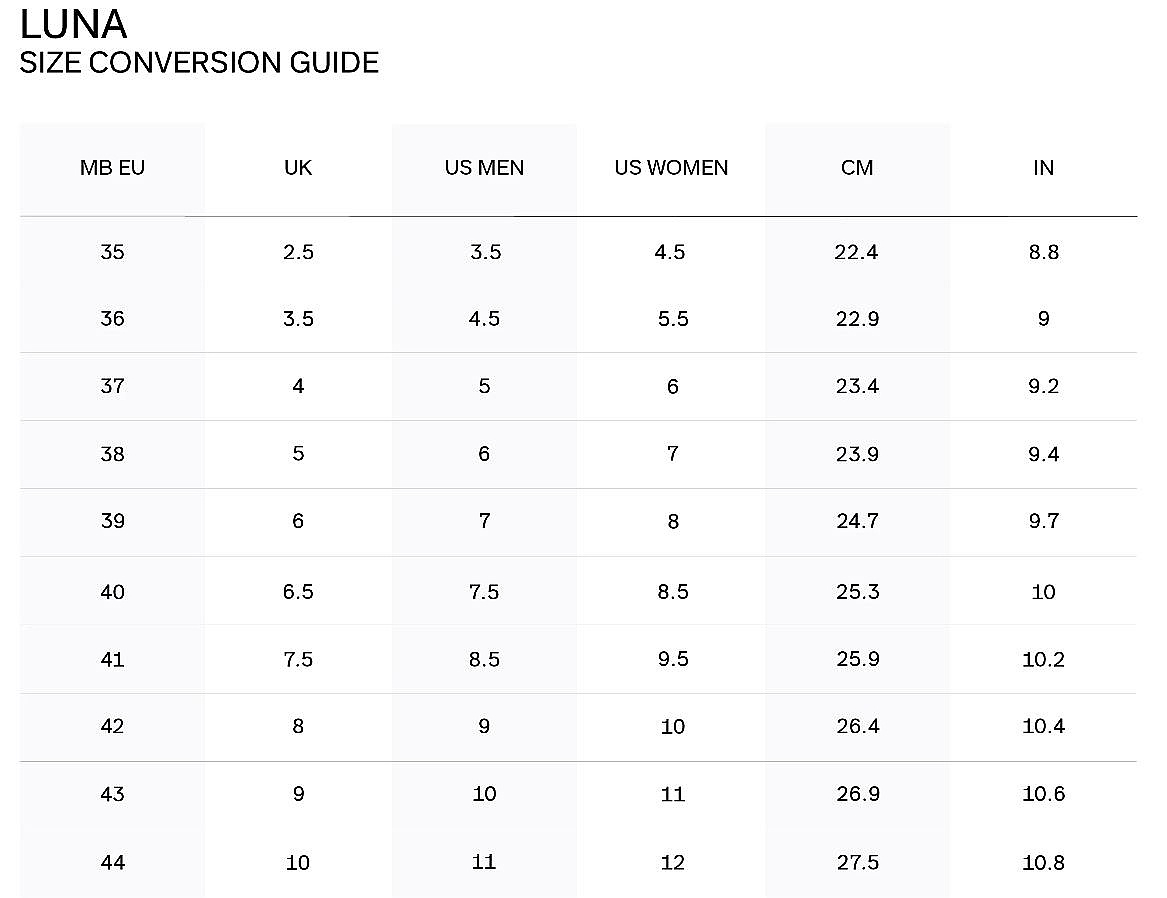The width and height of the screenshot is (1167, 898).
Task: Click the 27.5 CM value
Action: tap(857, 863)
